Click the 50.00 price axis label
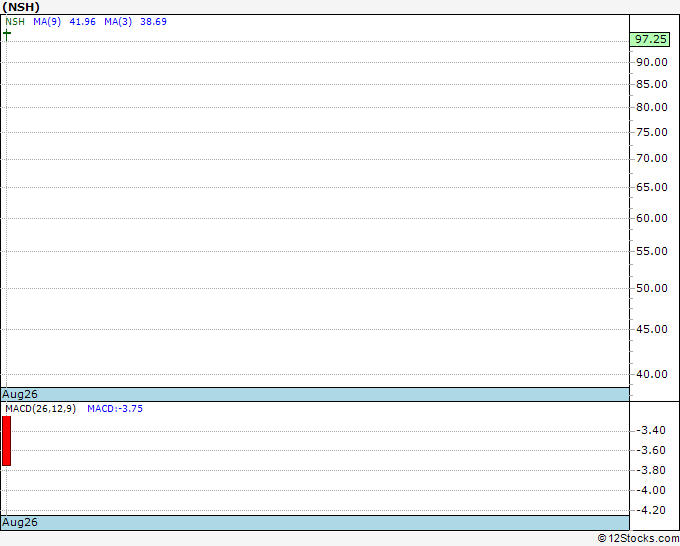Viewport: 680px width, 546px height. tap(651, 288)
